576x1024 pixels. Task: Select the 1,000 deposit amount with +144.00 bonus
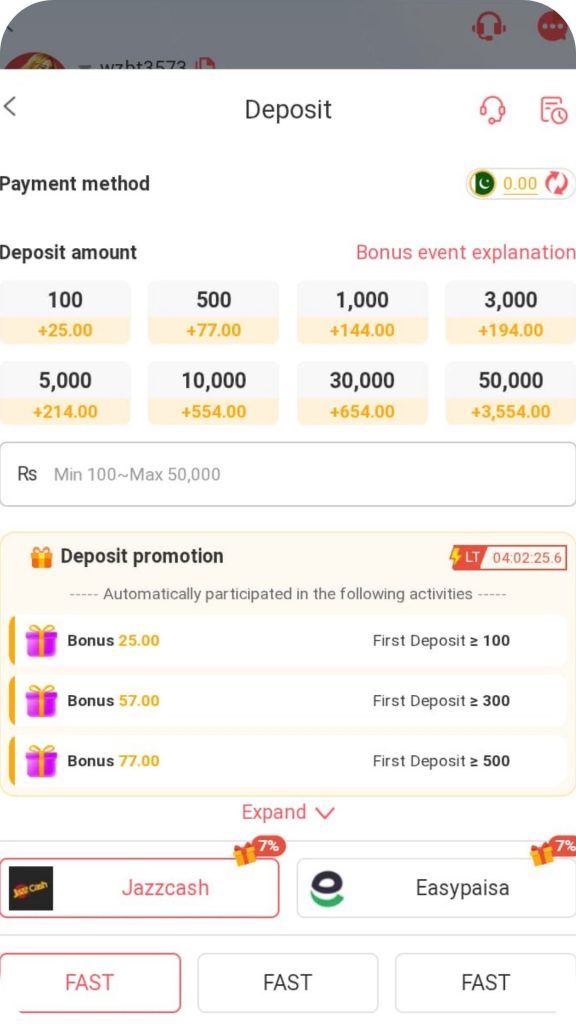pyautogui.click(x=362, y=312)
